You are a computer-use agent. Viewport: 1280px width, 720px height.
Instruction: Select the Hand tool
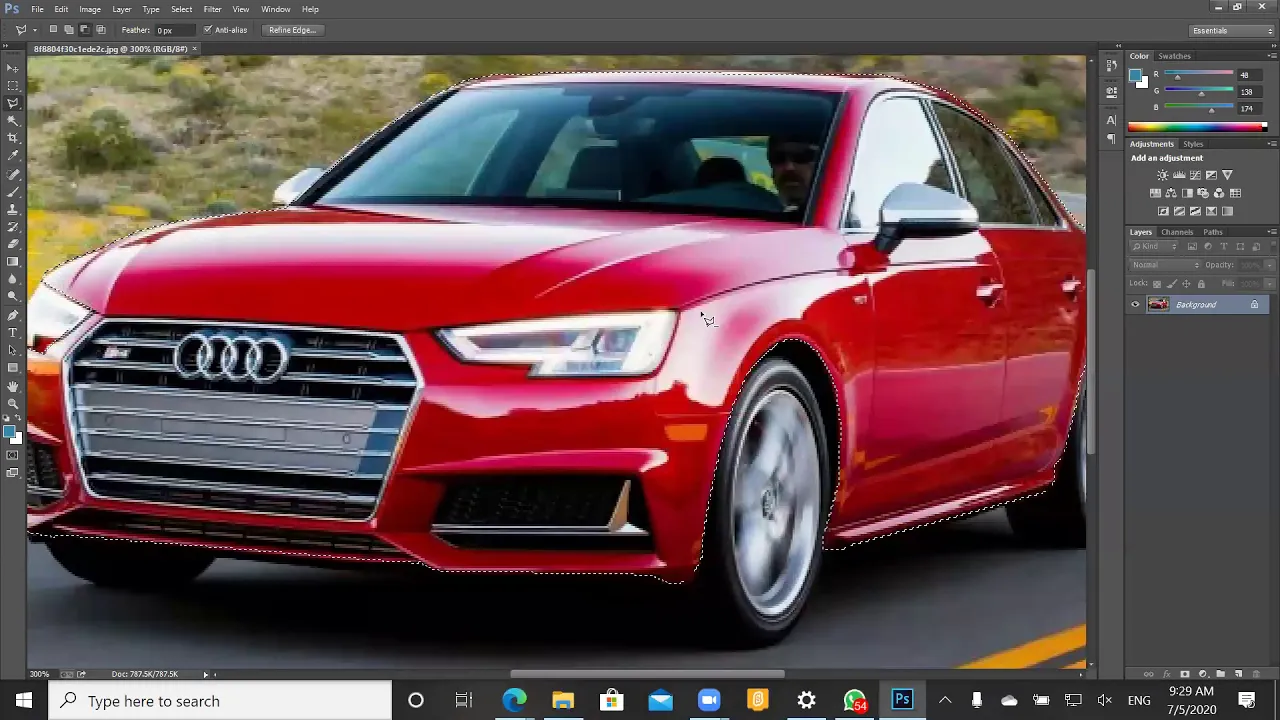pyautogui.click(x=13, y=386)
